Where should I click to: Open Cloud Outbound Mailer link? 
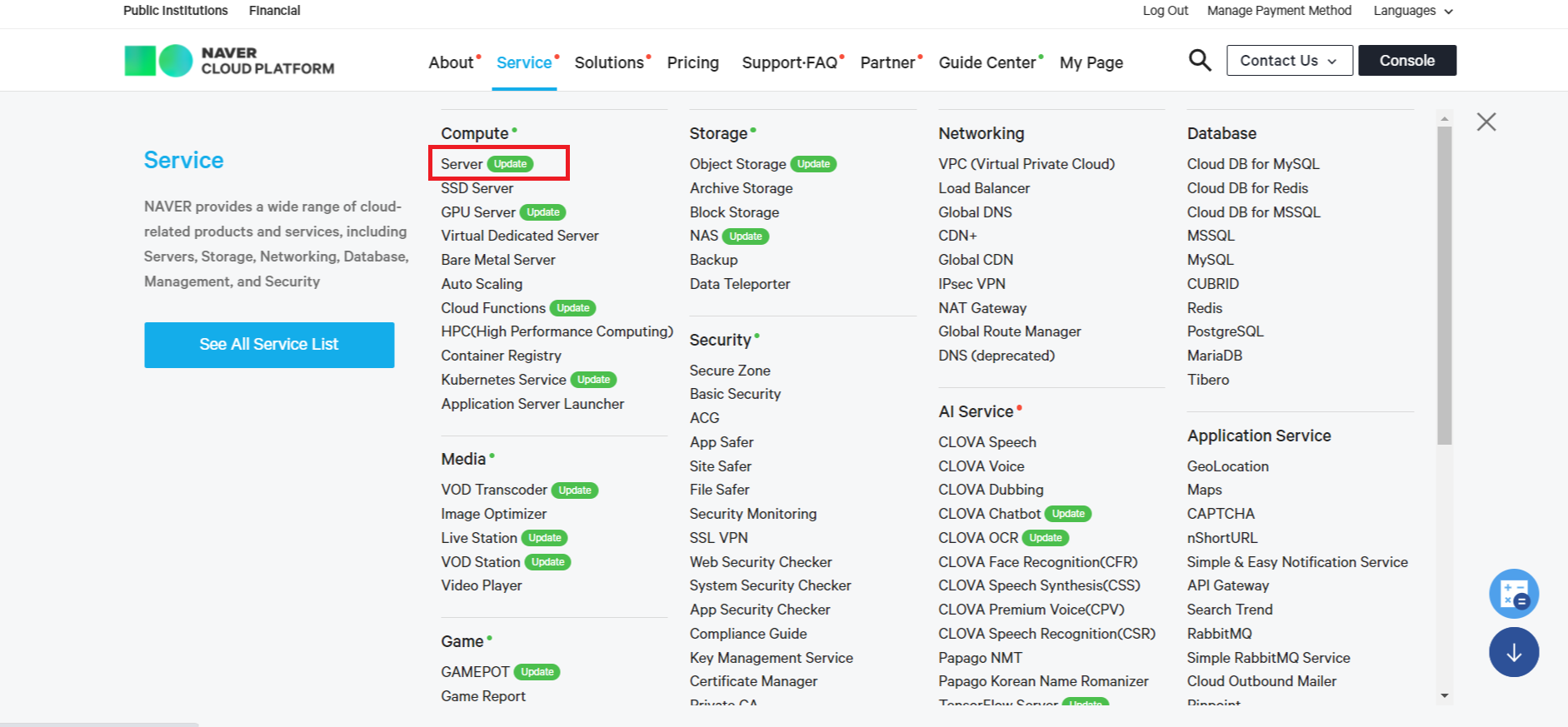(x=1261, y=681)
